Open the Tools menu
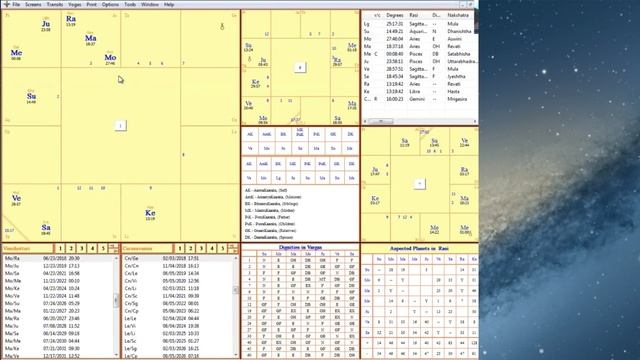This screenshot has width=640, height=360. 130,4
